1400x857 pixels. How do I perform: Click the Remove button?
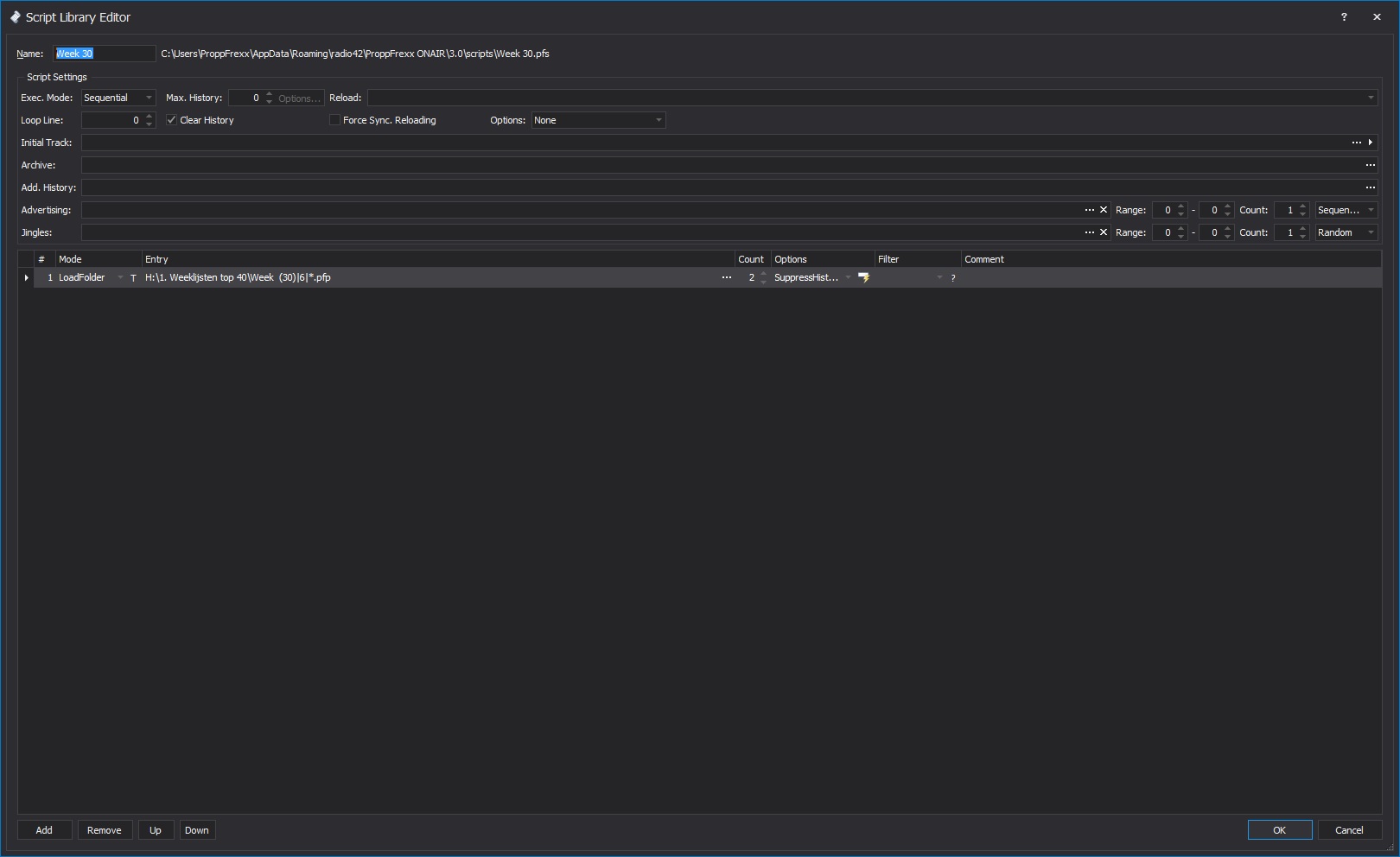click(105, 830)
